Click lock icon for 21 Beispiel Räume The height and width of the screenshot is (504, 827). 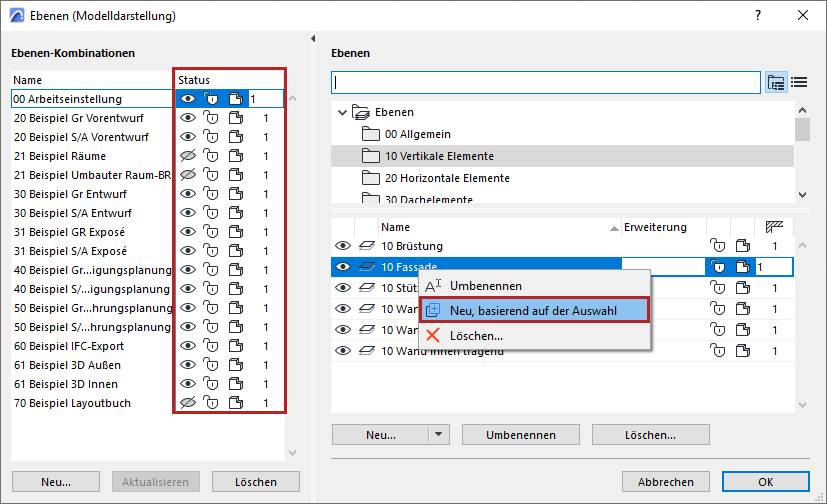[x=211, y=156]
